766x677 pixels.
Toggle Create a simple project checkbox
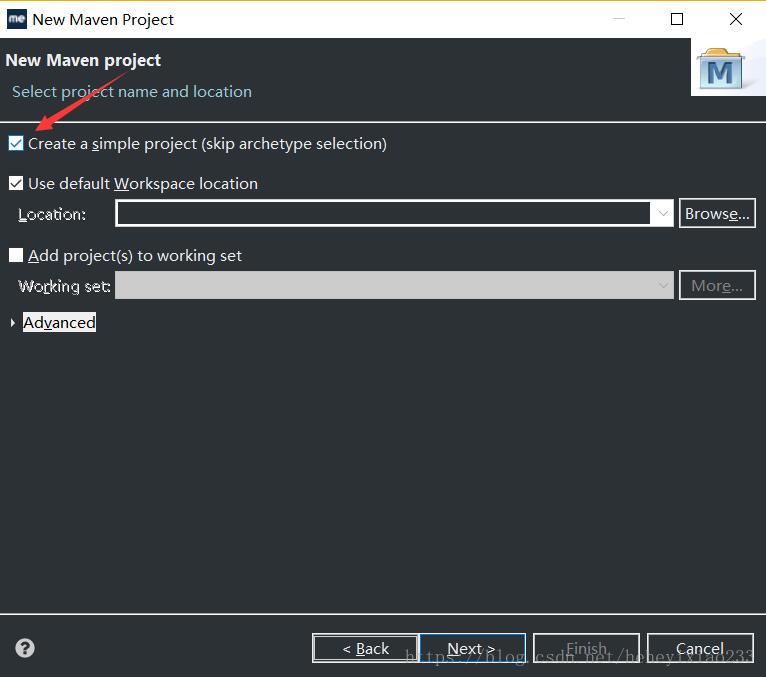pyautogui.click(x=16, y=144)
